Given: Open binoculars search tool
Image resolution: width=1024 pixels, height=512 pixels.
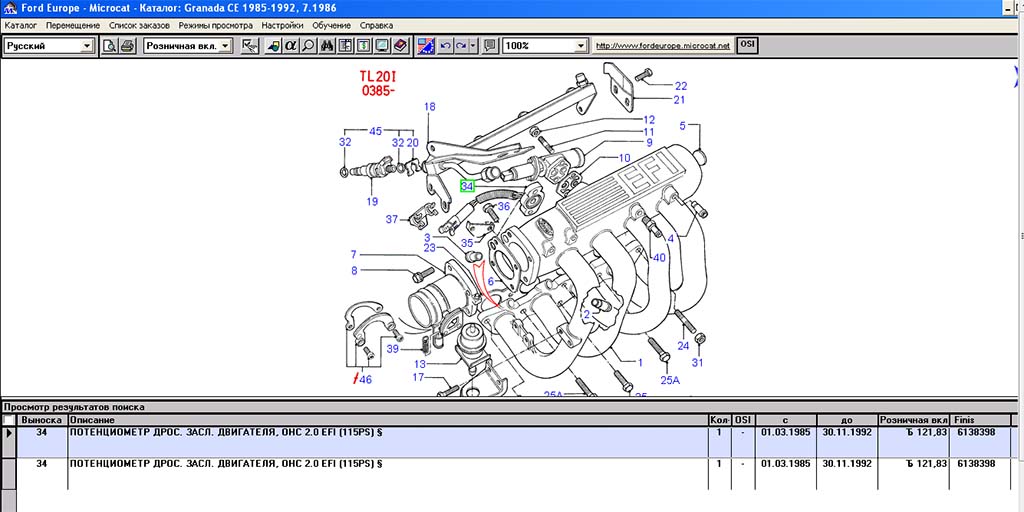Looking at the screenshot, I should point(328,46).
